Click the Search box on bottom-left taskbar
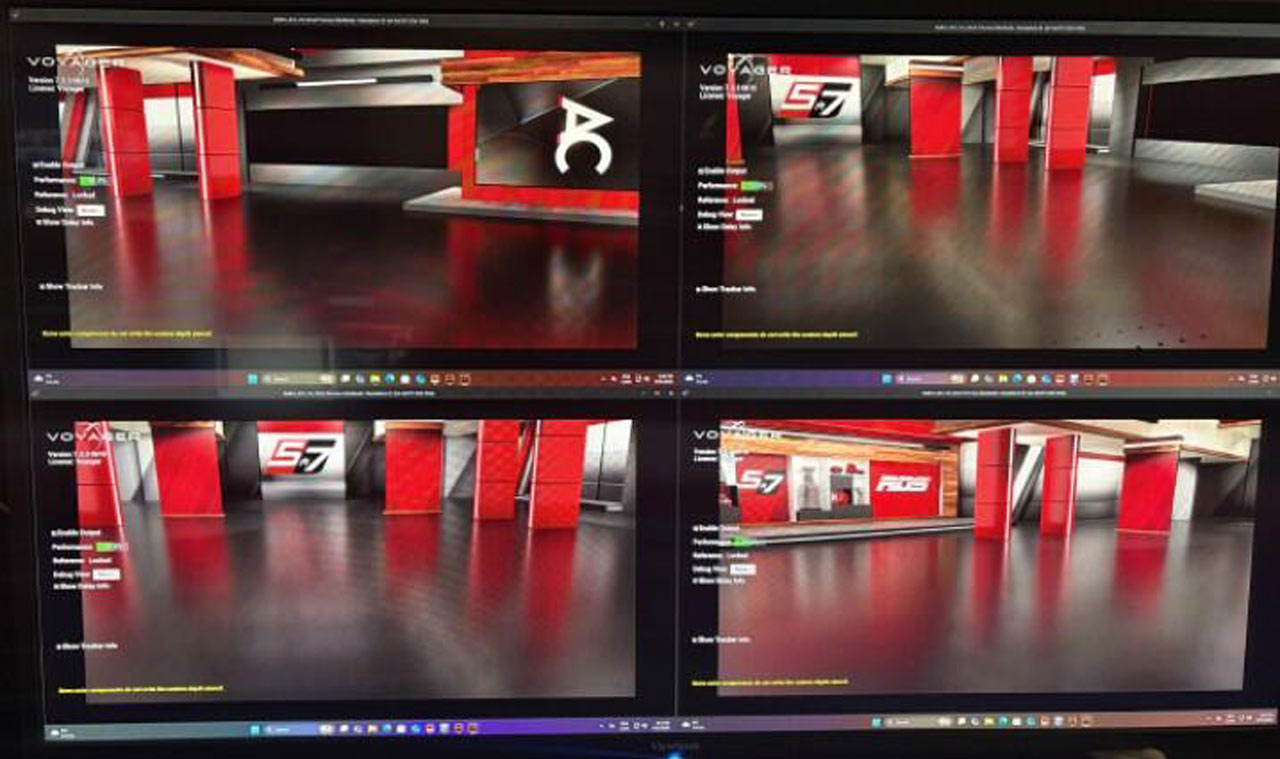 [x=299, y=729]
